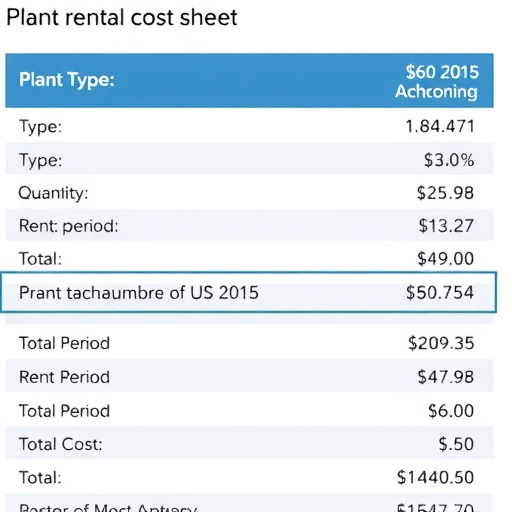Image resolution: width=512 pixels, height=512 pixels.
Task: Select the $209.35 value
Action: [x=441, y=343]
